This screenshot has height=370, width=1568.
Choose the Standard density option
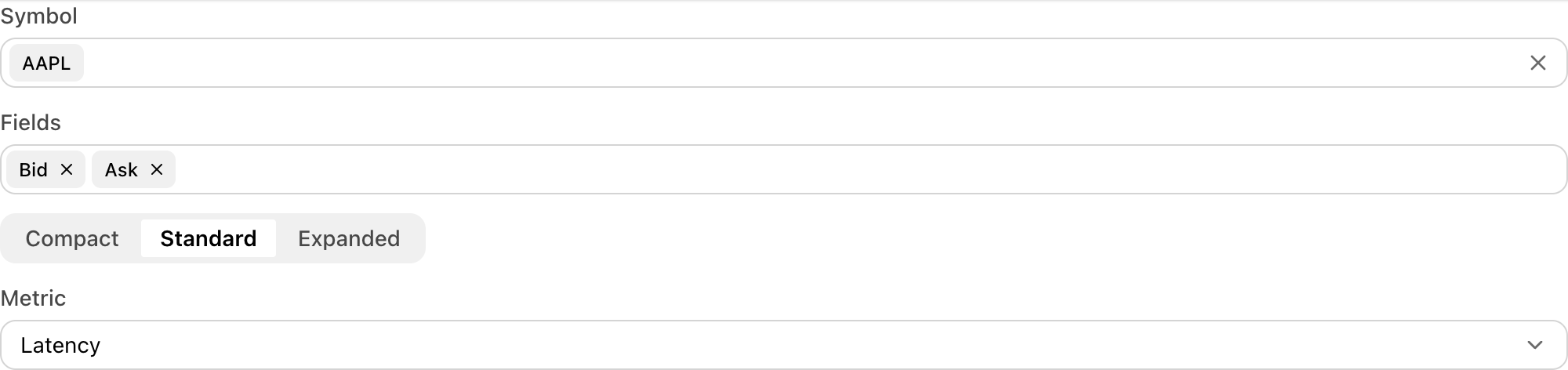(209, 238)
